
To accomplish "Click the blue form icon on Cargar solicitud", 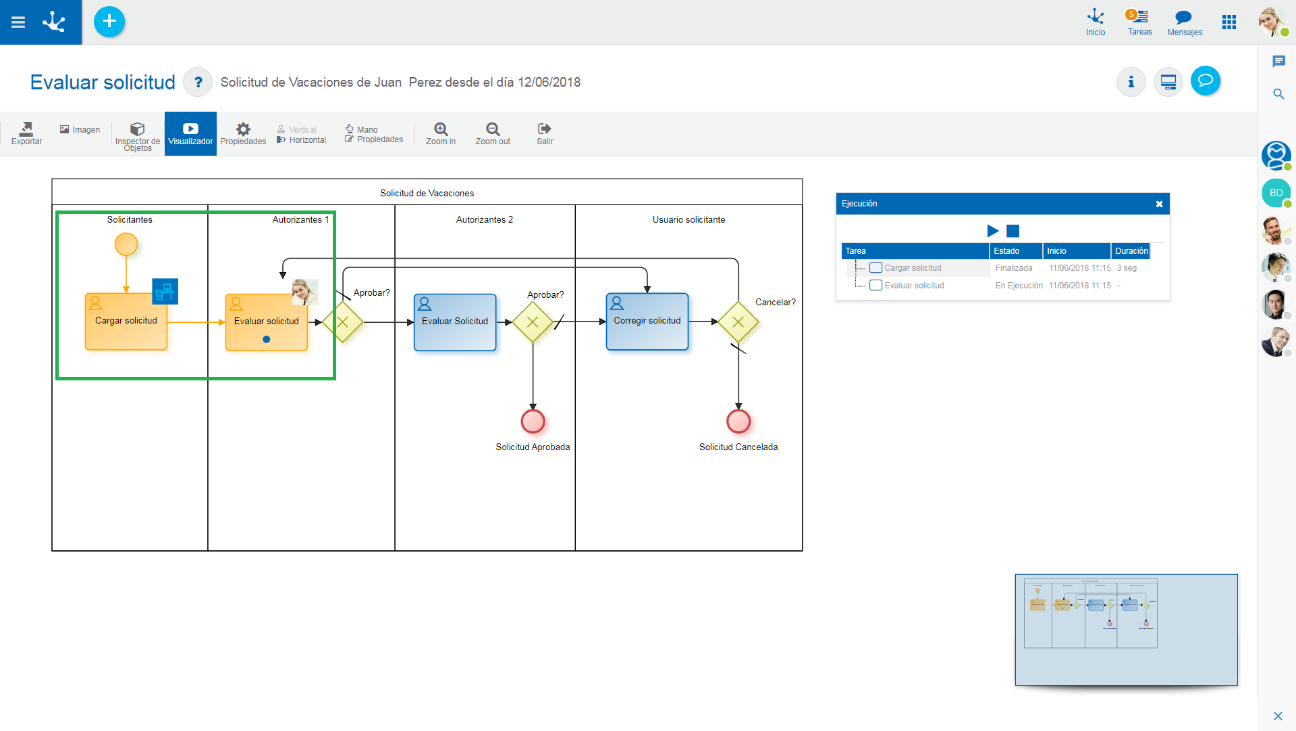I will pyautogui.click(x=165, y=292).
